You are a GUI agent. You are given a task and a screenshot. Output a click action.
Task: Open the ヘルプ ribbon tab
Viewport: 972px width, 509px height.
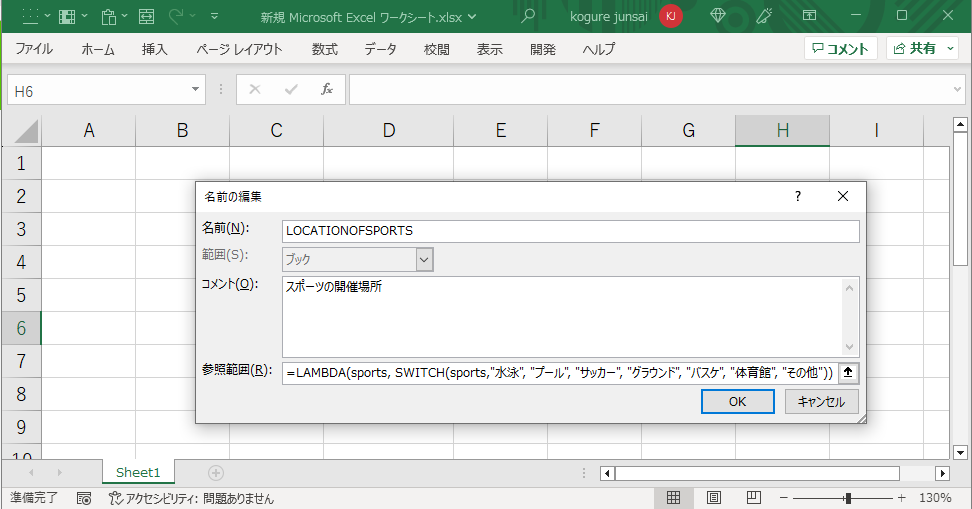[x=599, y=49]
